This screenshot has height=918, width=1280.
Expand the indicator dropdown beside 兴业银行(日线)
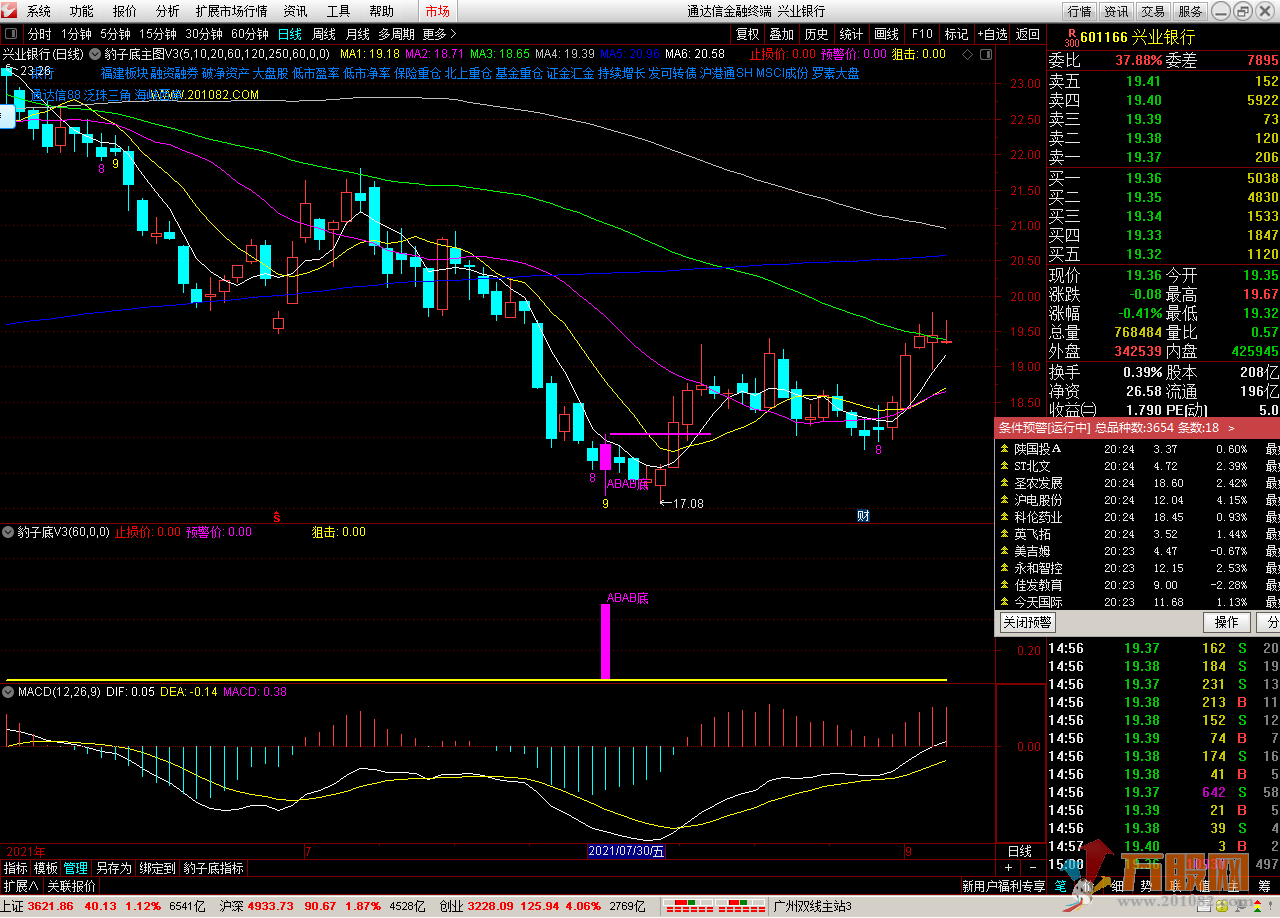click(x=95, y=54)
